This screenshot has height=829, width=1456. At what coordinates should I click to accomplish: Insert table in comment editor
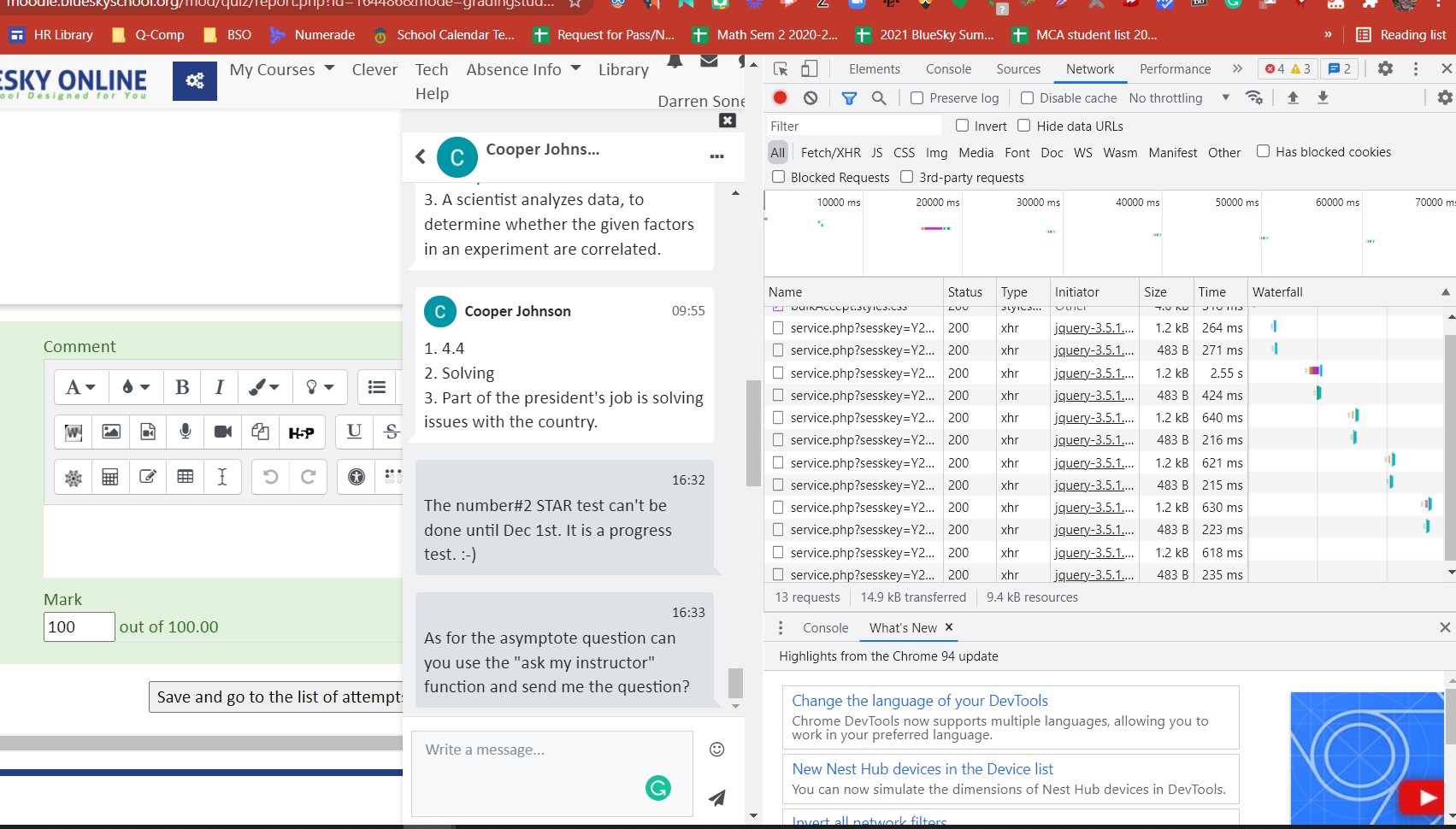[186, 477]
